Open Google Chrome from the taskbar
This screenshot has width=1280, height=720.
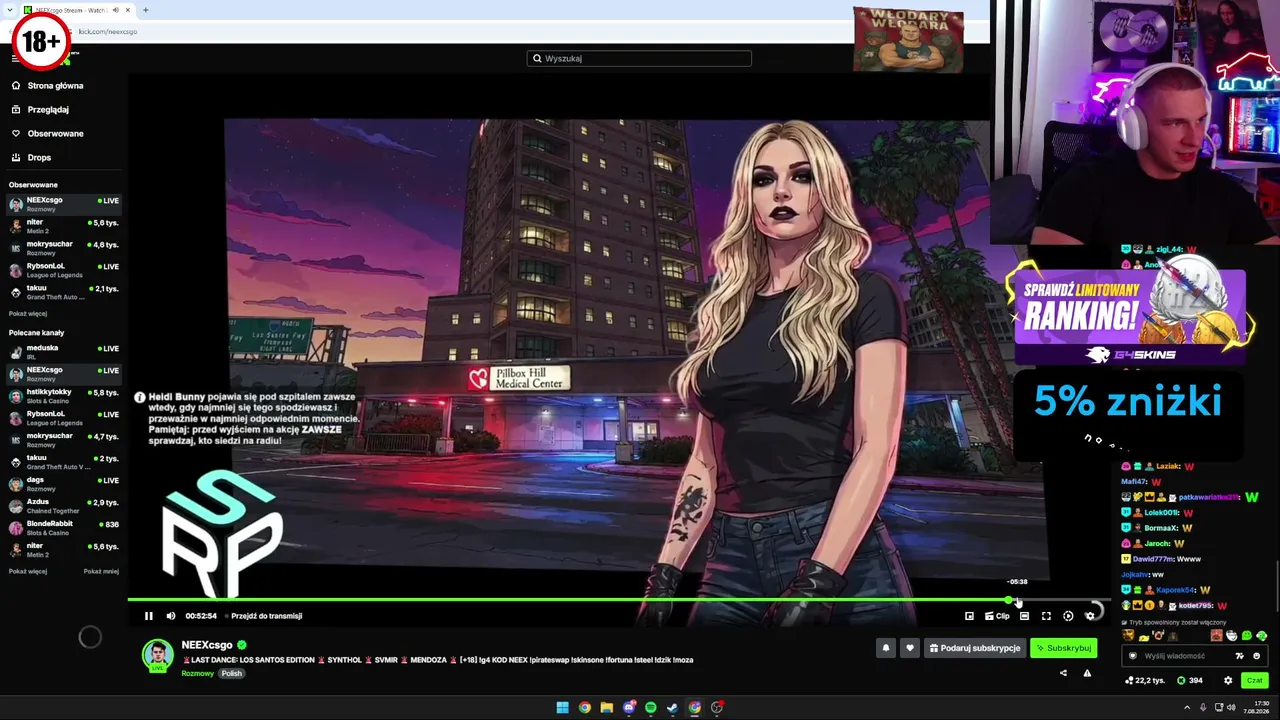[x=585, y=708]
